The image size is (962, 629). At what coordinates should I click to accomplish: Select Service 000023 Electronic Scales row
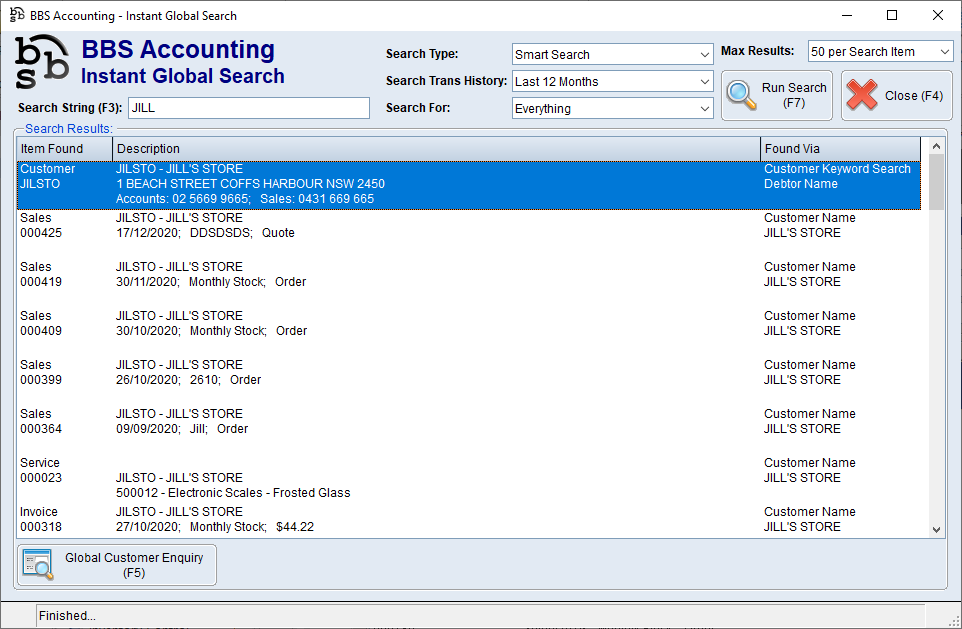[400, 478]
